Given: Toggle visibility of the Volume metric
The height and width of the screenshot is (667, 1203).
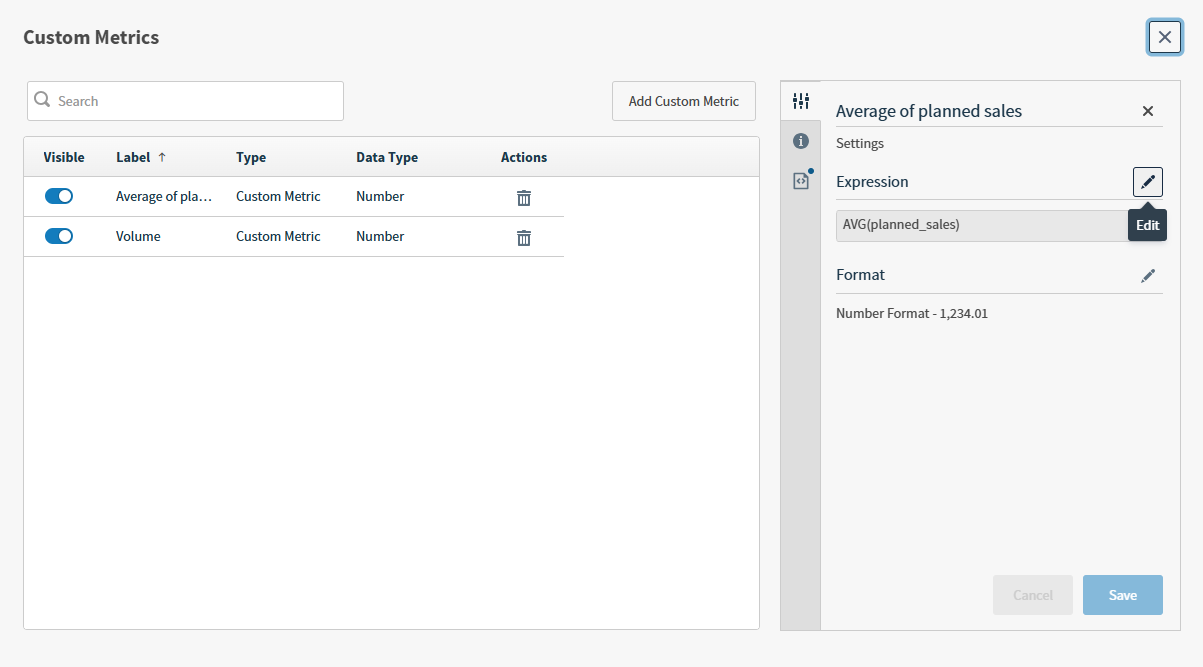Looking at the screenshot, I should tap(59, 236).
